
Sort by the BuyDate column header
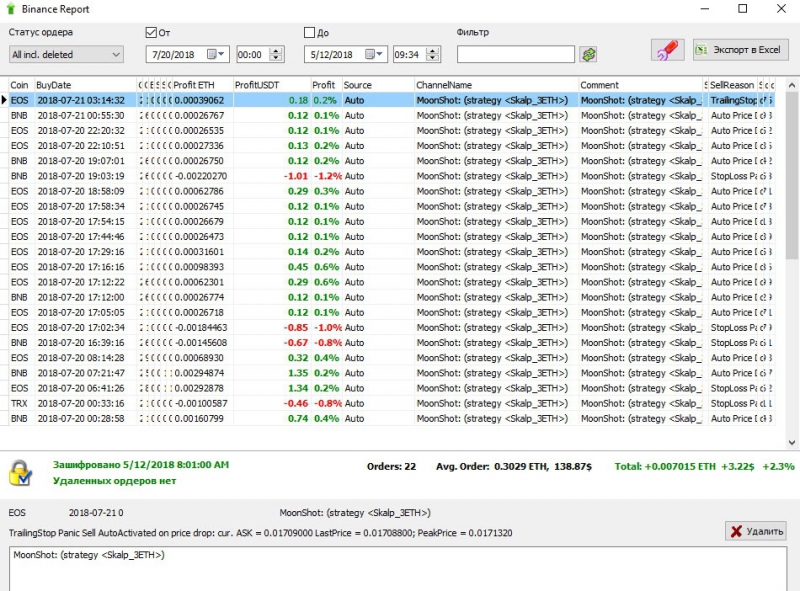pyautogui.click(x=85, y=85)
